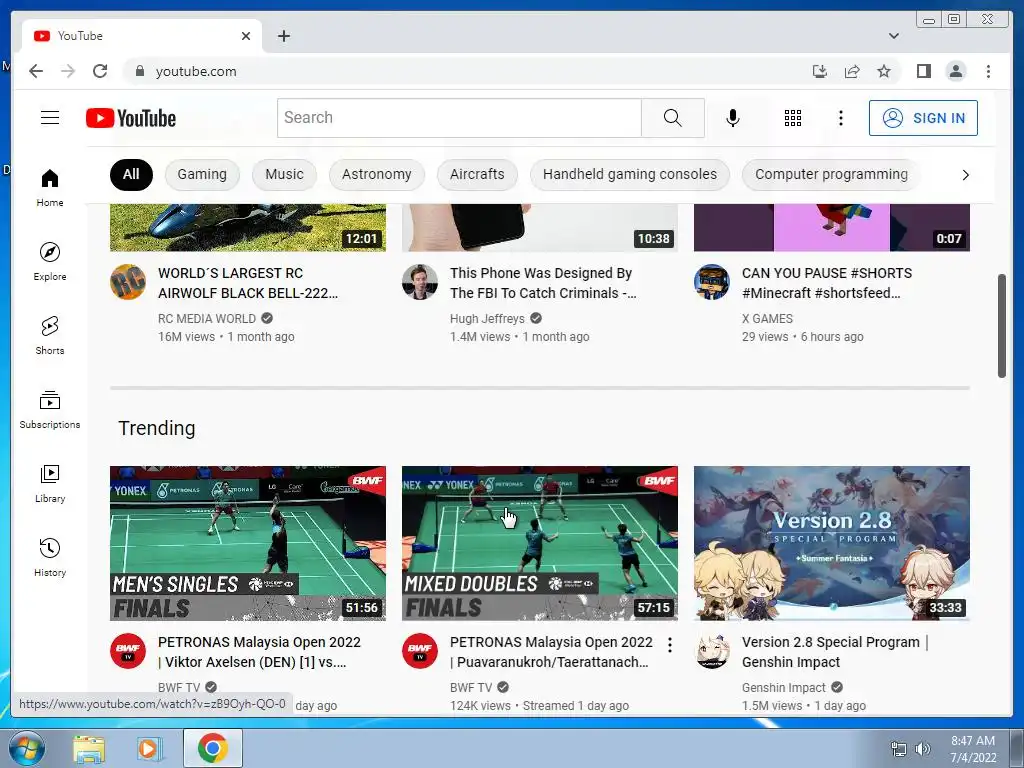
Task: Click the SIGN IN button
Action: point(923,118)
